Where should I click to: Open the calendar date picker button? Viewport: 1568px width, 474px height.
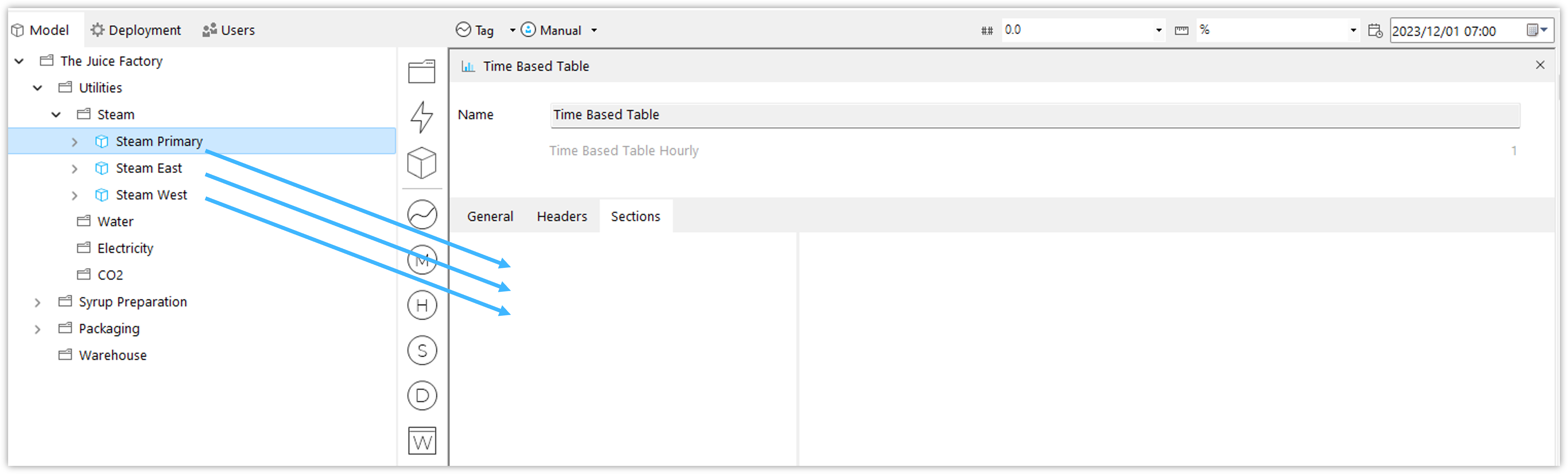[1537, 30]
